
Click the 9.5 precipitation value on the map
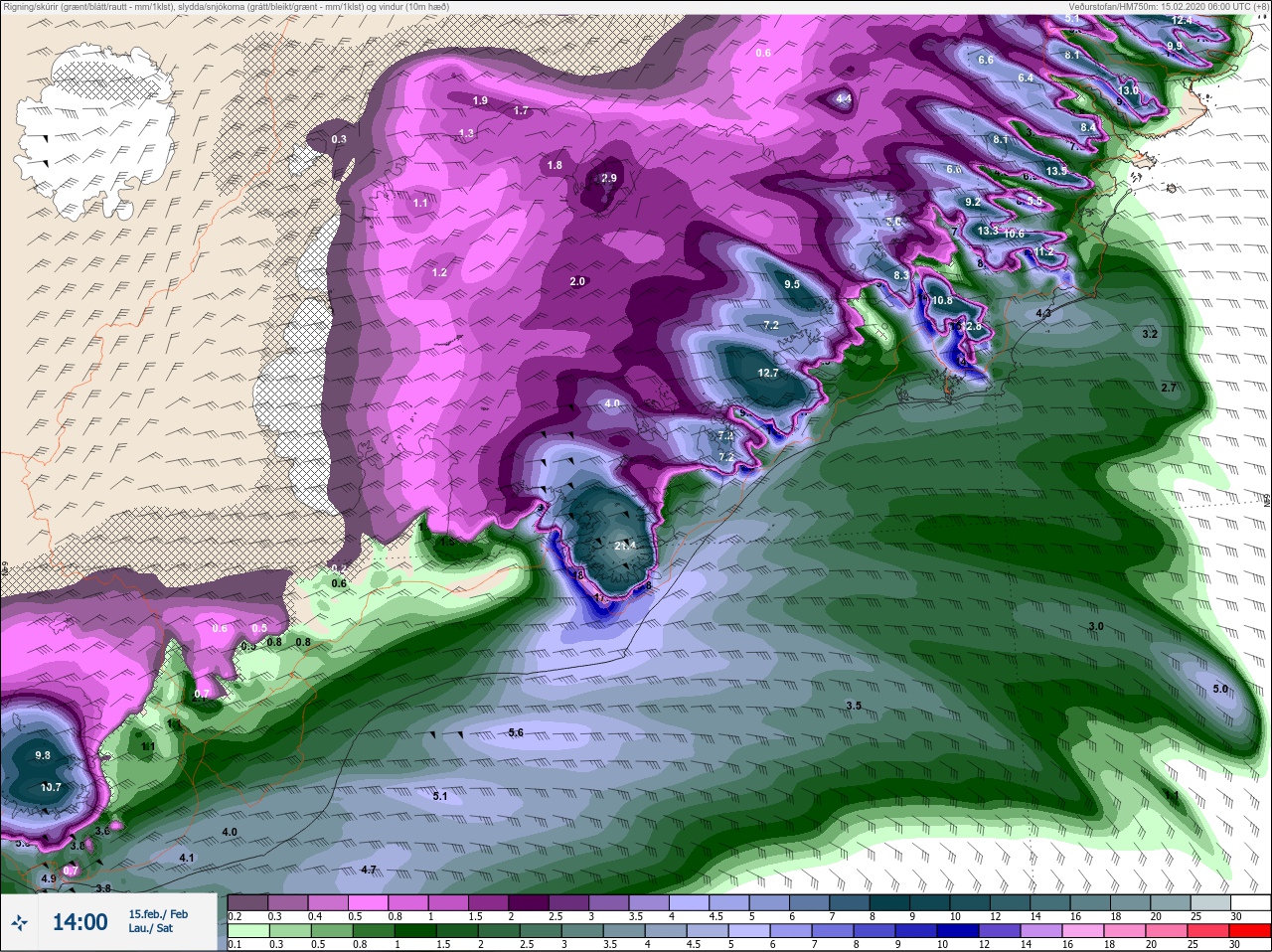[x=792, y=284]
